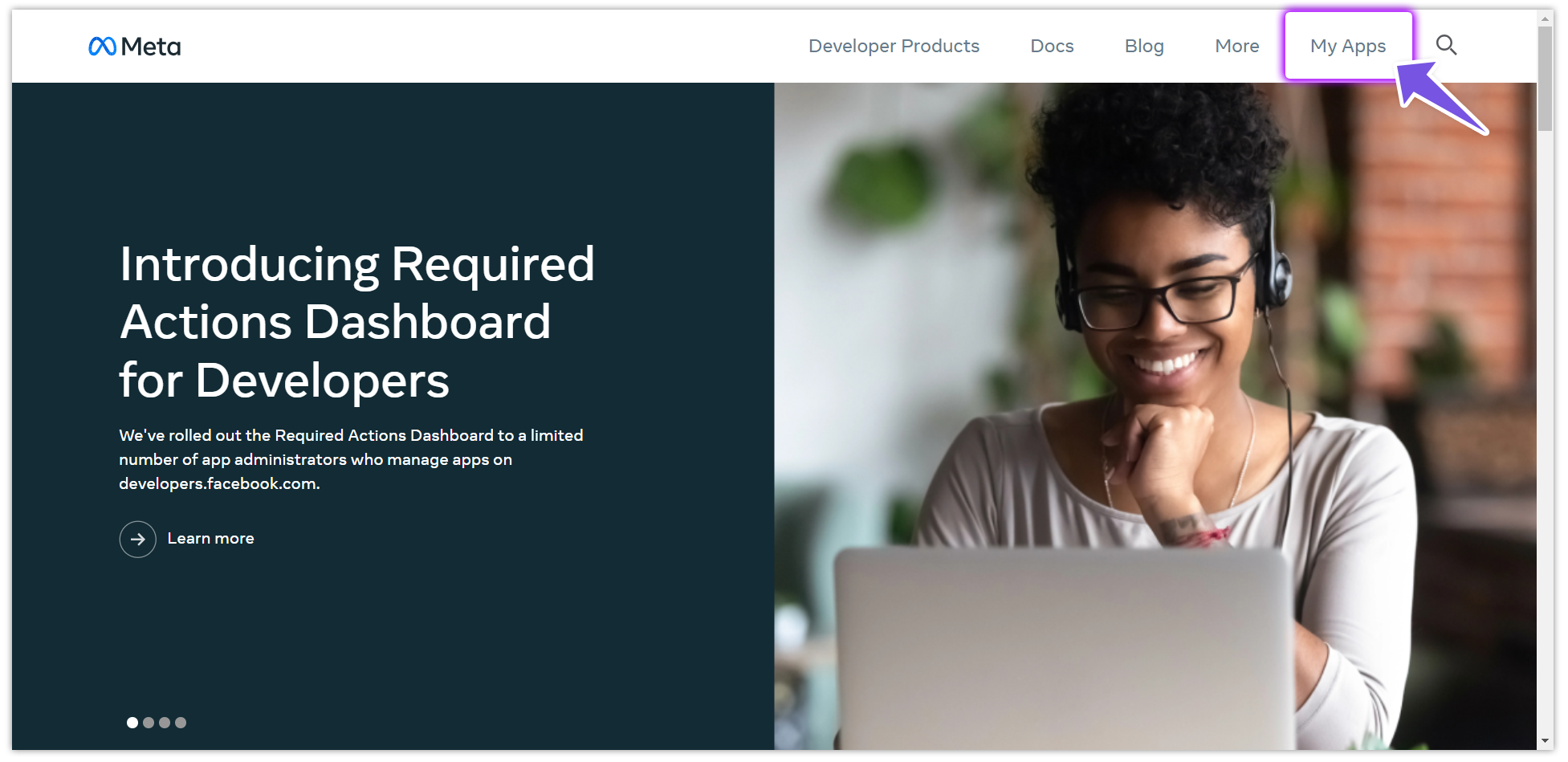This screenshot has width=1568, height=762.
Task: Click the circled arrow beside Learn more
Action: [x=138, y=540]
